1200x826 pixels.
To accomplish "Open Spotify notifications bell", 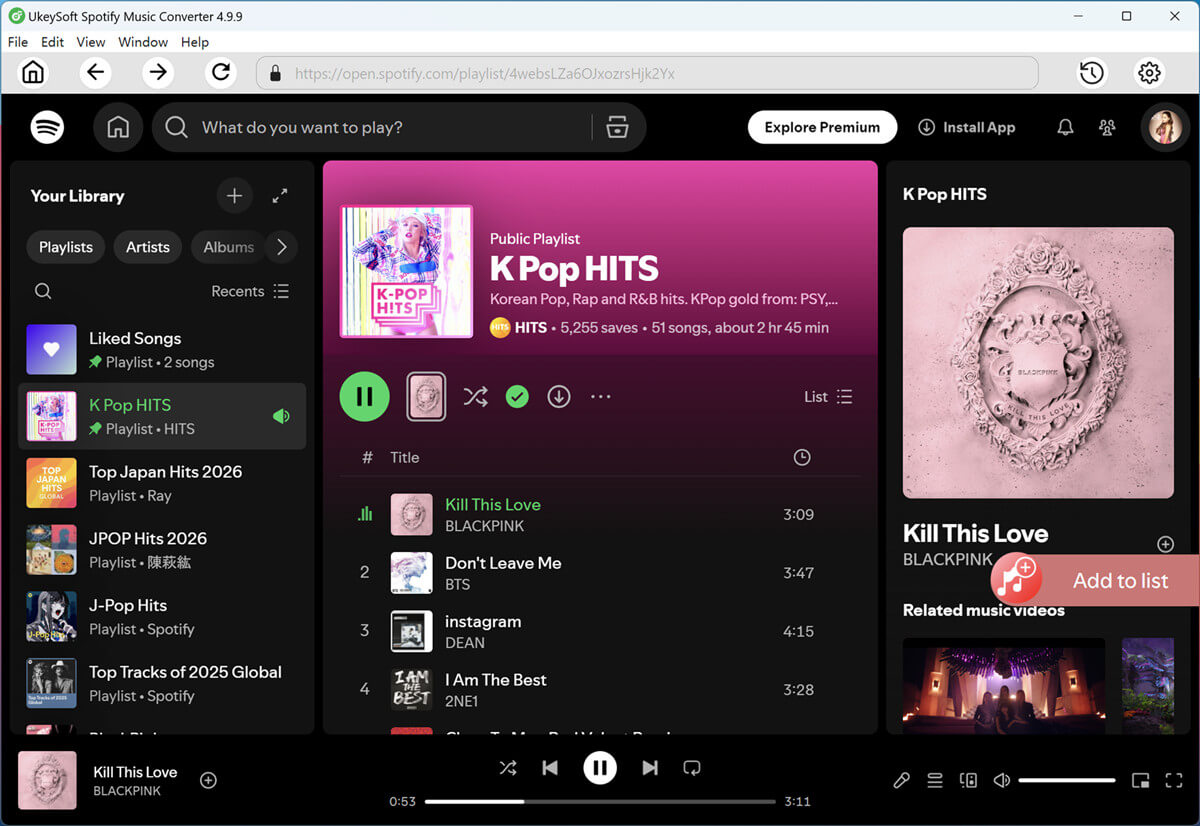I will 1064,127.
